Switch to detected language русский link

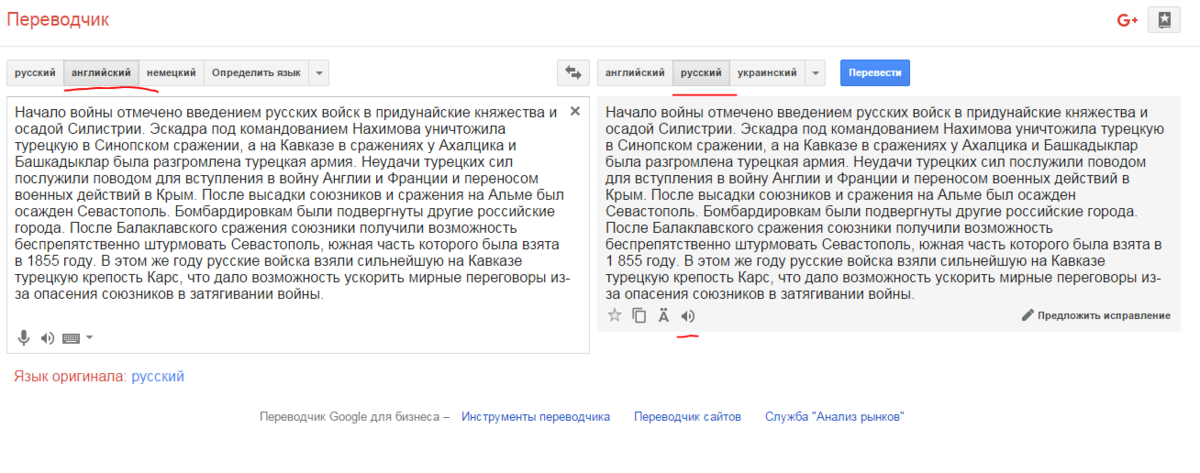(158, 377)
